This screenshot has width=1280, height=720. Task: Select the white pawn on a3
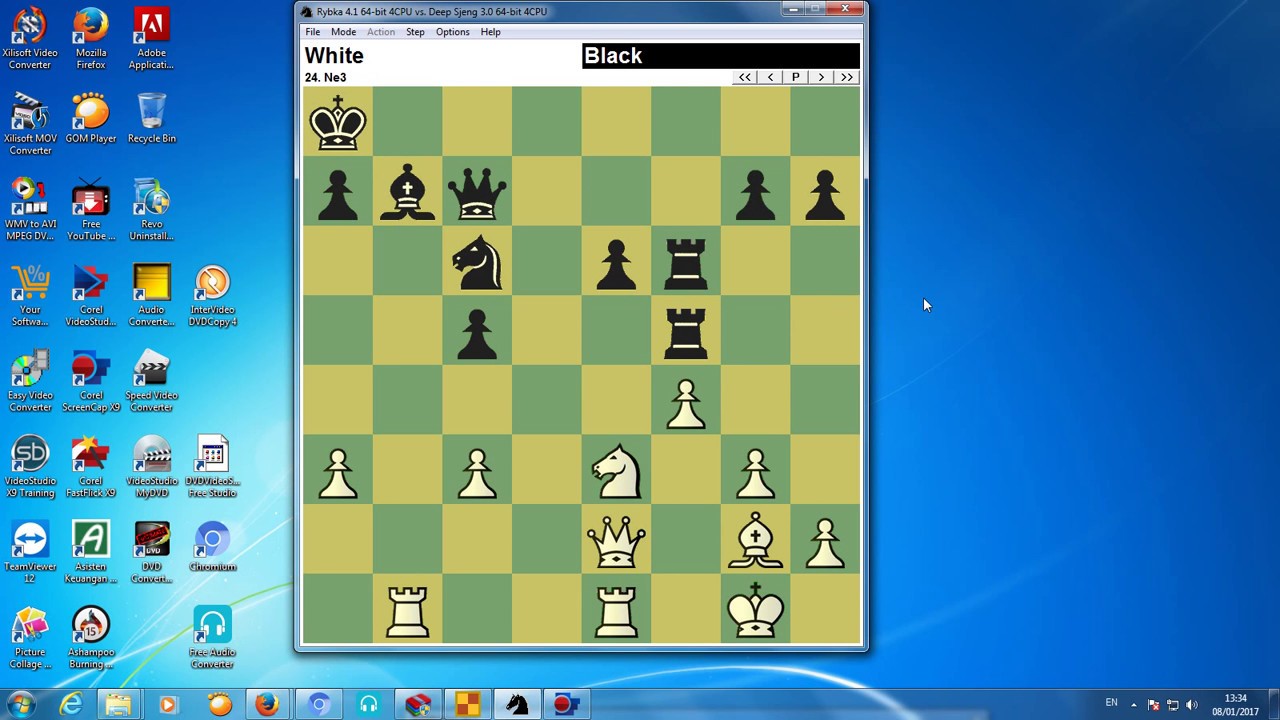tap(338, 473)
